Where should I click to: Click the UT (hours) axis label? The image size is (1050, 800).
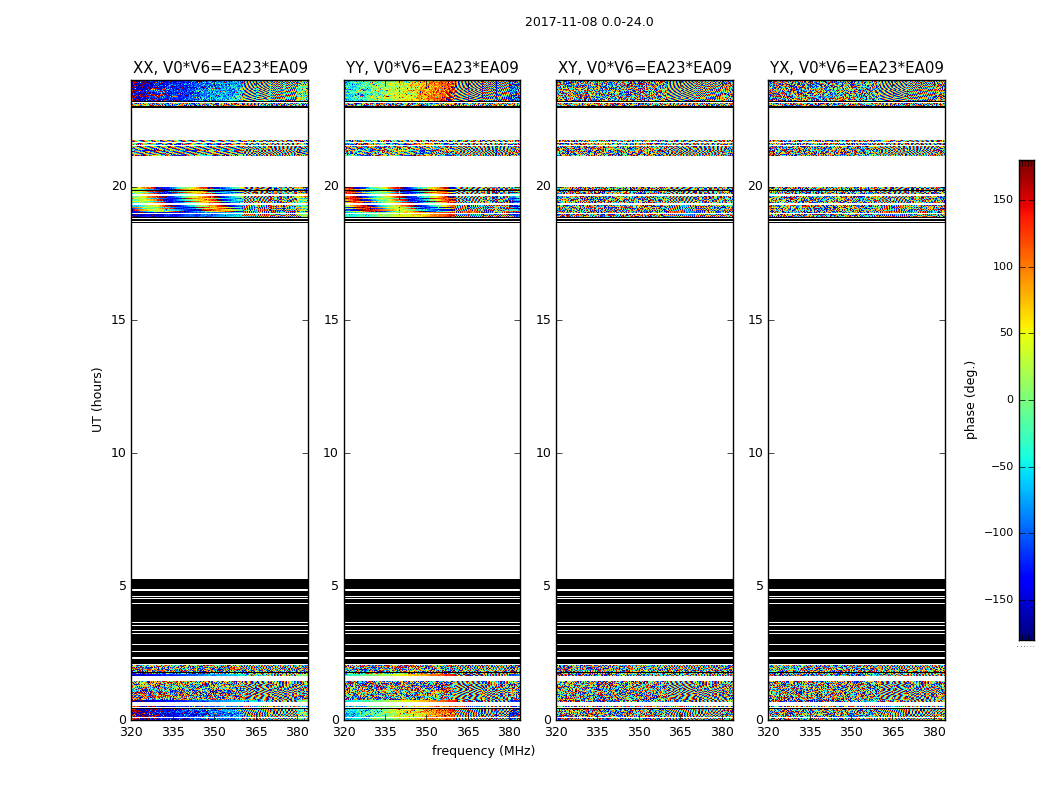98,399
